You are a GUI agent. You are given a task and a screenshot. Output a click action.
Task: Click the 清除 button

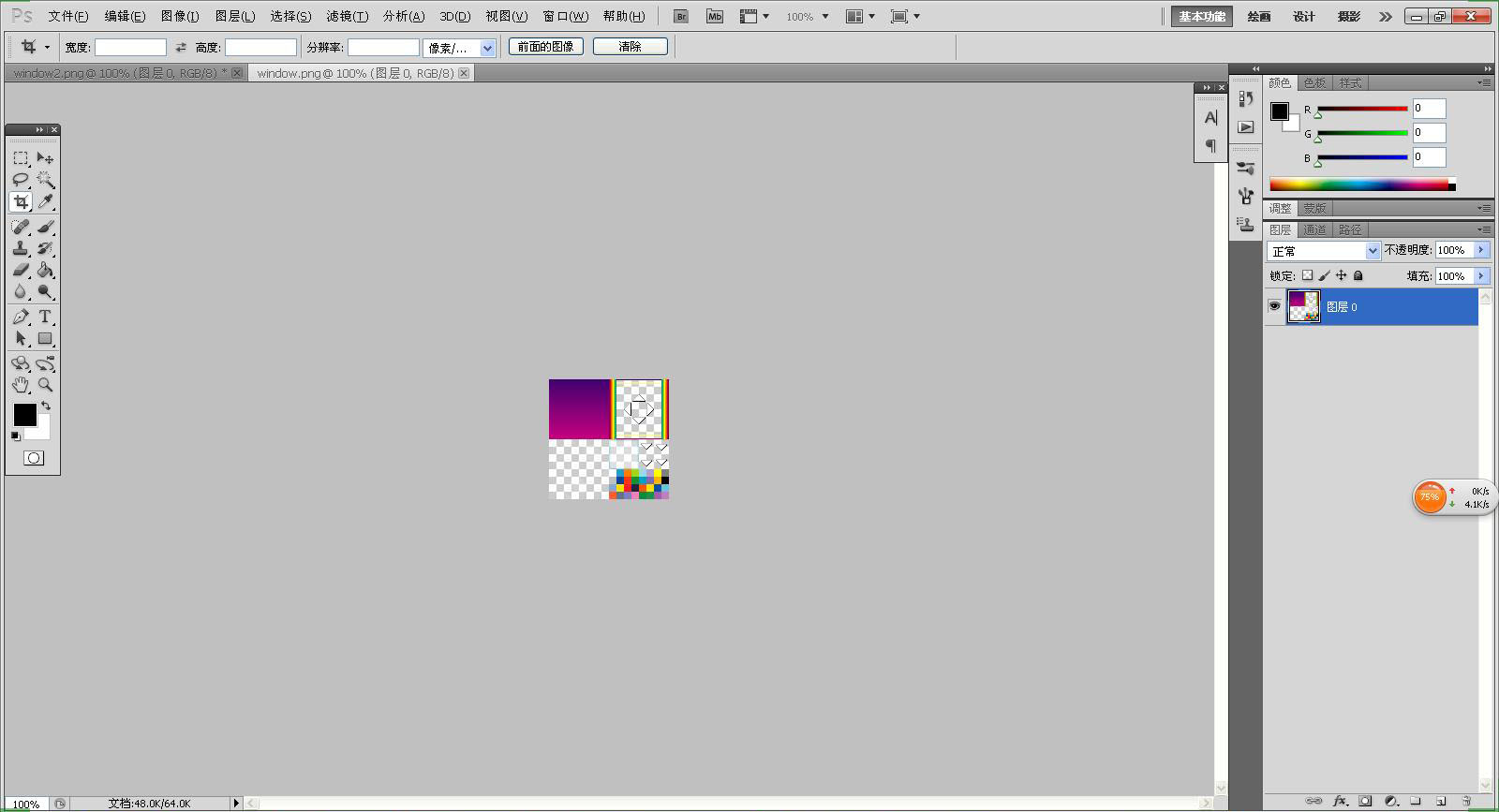coord(631,47)
